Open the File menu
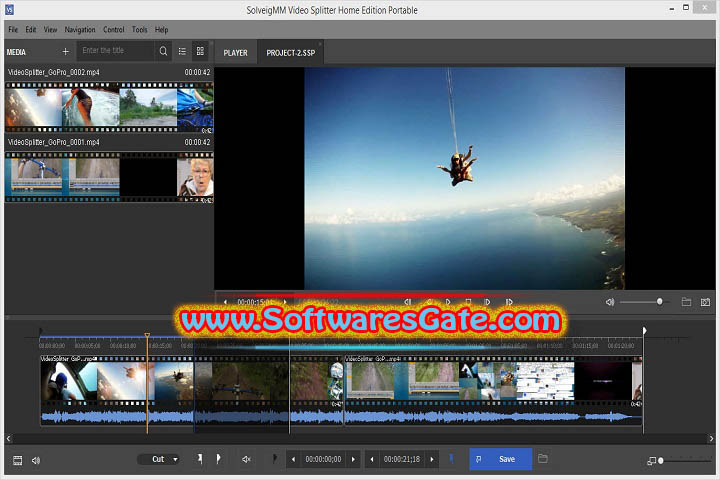 coord(13,29)
